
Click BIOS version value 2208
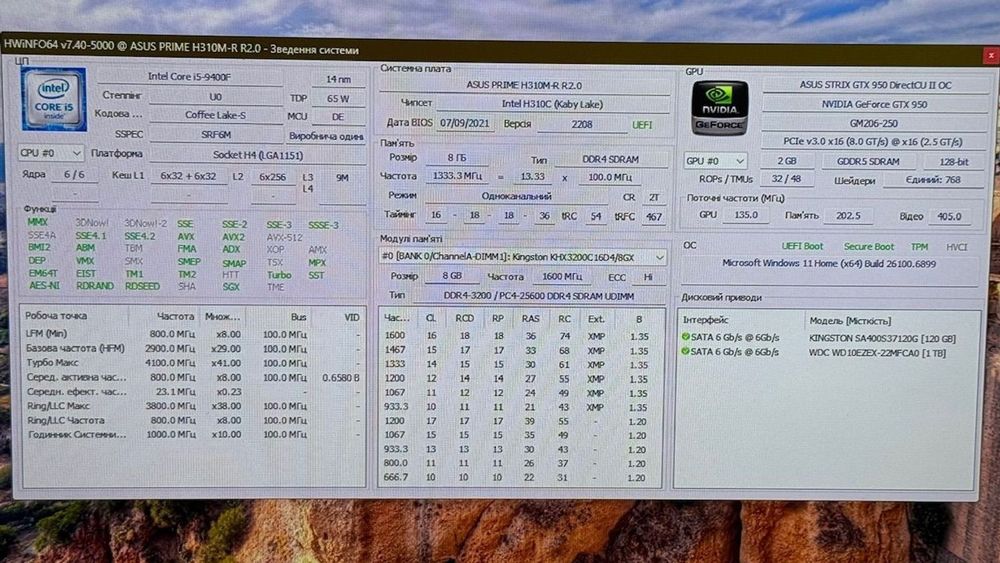tap(582, 124)
